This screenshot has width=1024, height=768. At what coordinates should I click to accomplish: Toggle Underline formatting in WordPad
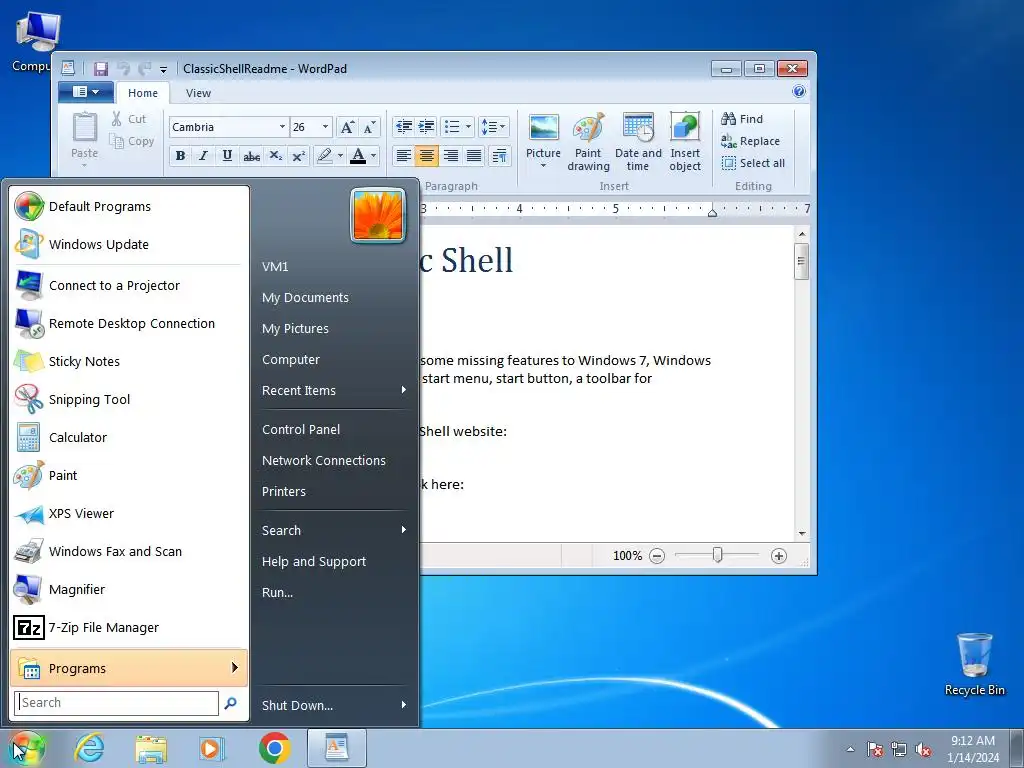pos(227,155)
